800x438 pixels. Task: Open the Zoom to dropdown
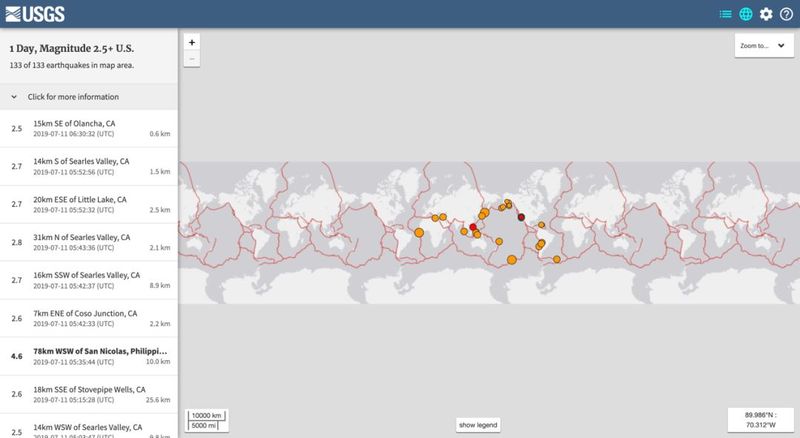click(764, 46)
